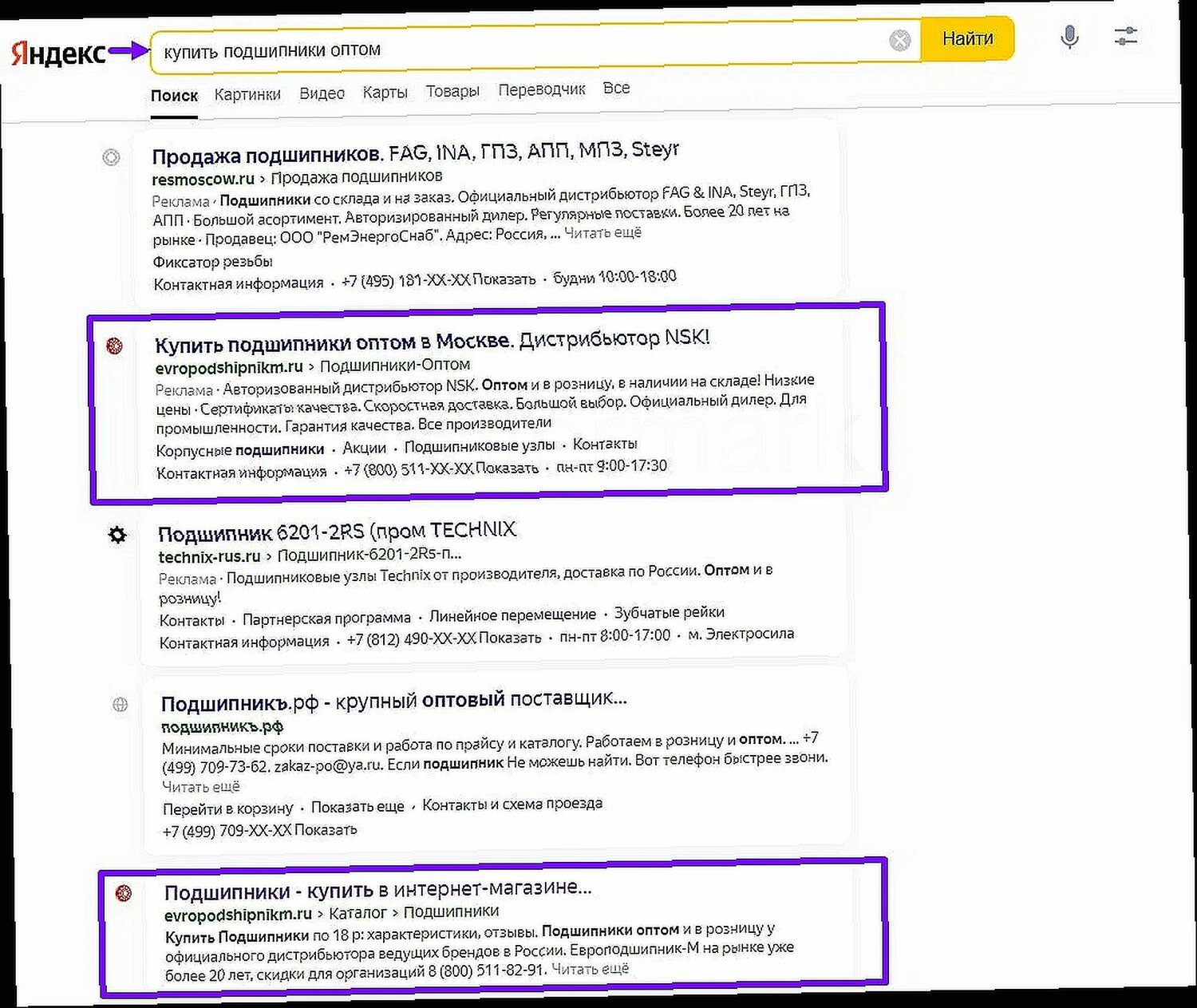
Task: Open the Товары tab
Action: (452, 91)
